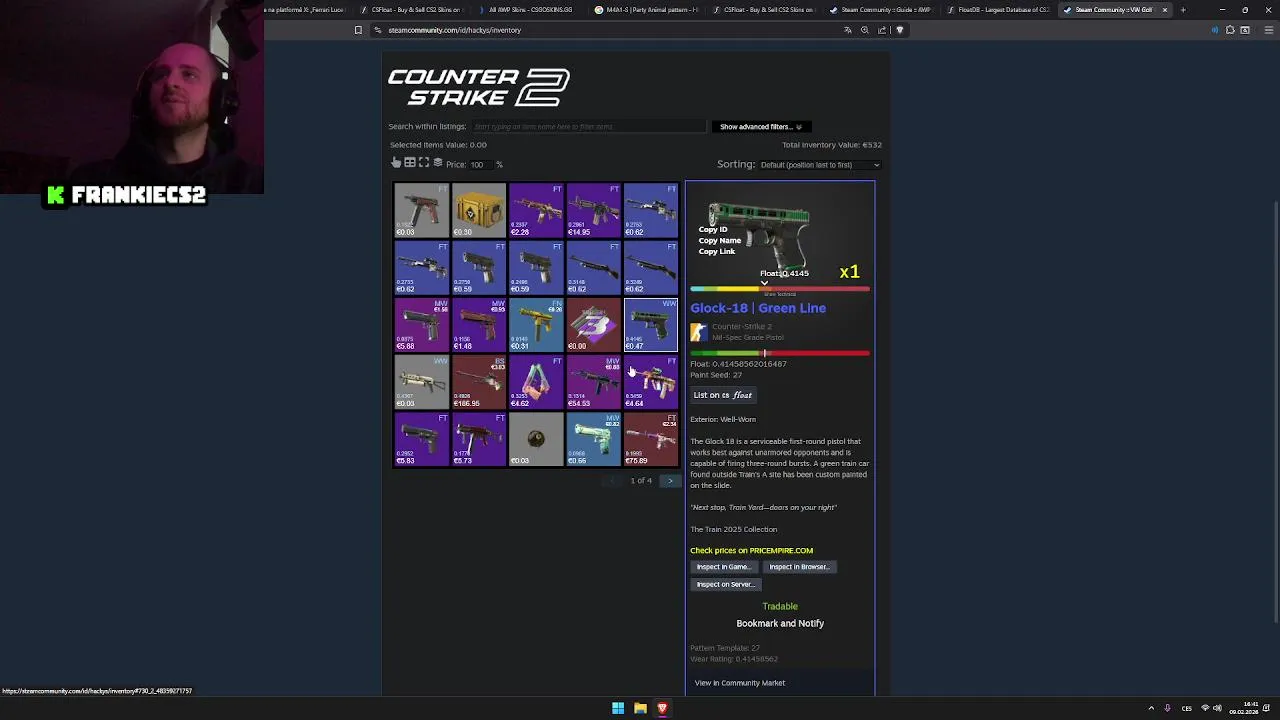Image resolution: width=1280 pixels, height=720 pixels.
Task: Select the €0.03 item in the top row
Action: (x=421, y=210)
